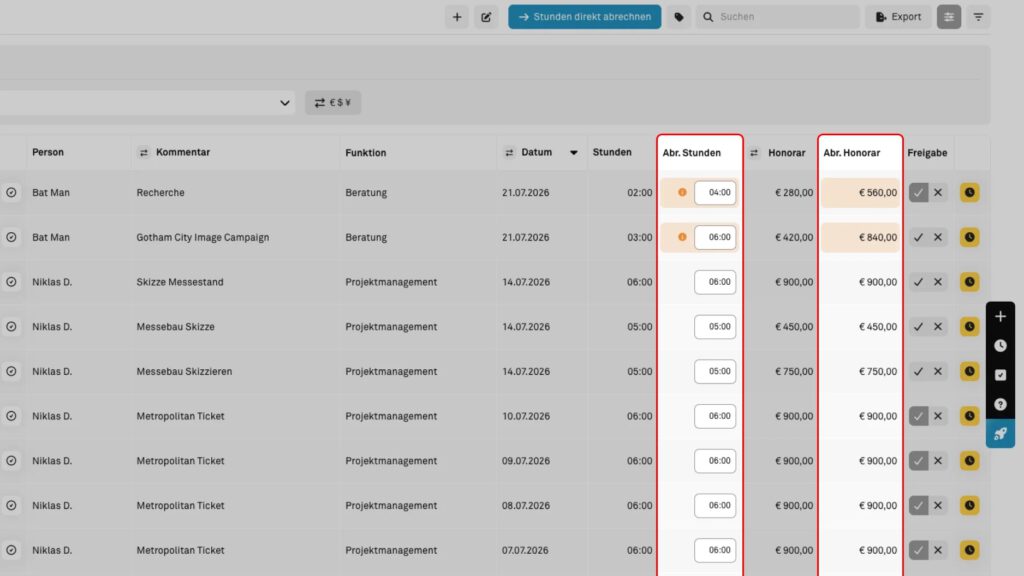Open the clock icon in black sidebar
The width and height of the screenshot is (1024, 576).
click(1000, 346)
